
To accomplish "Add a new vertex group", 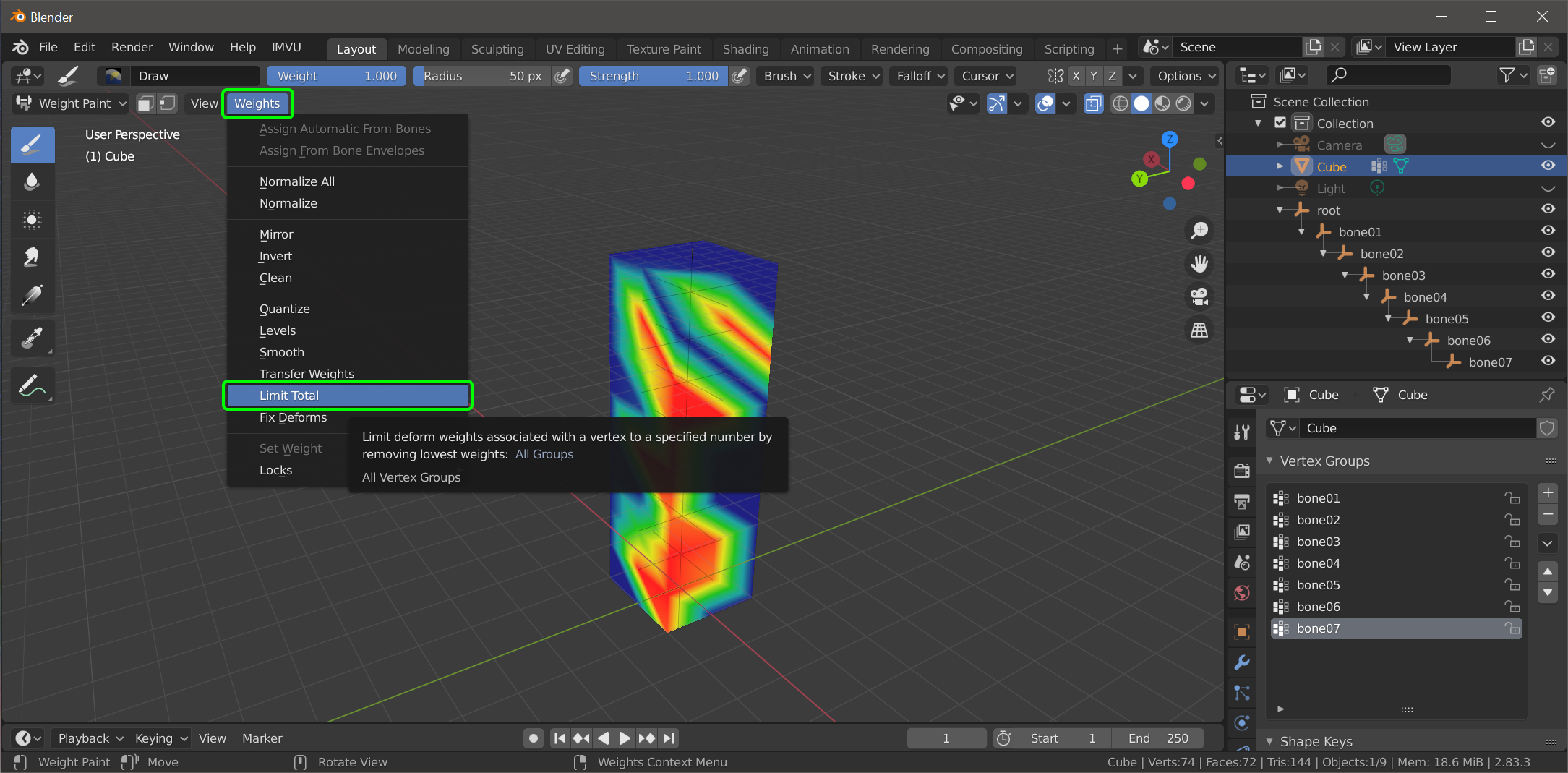I will point(1548,493).
